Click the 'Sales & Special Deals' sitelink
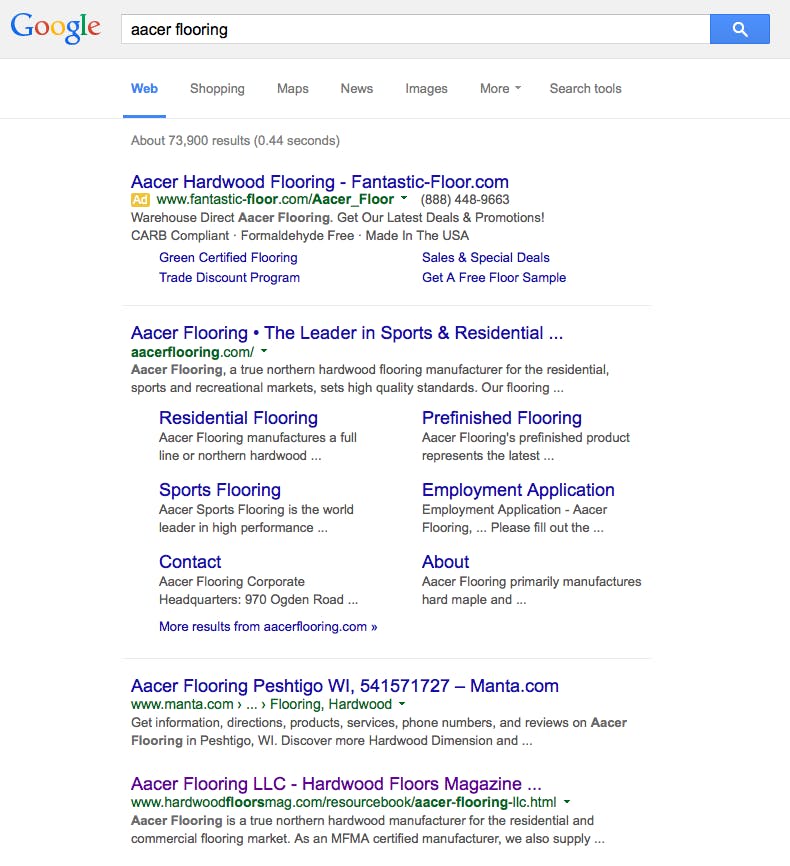The image size is (790, 866). coord(486,257)
